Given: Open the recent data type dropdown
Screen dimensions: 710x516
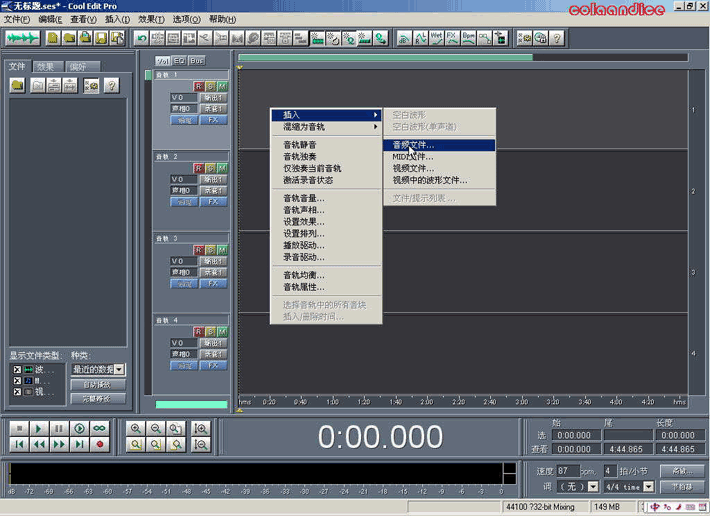Looking at the screenshot, I should (x=119, y=370).
